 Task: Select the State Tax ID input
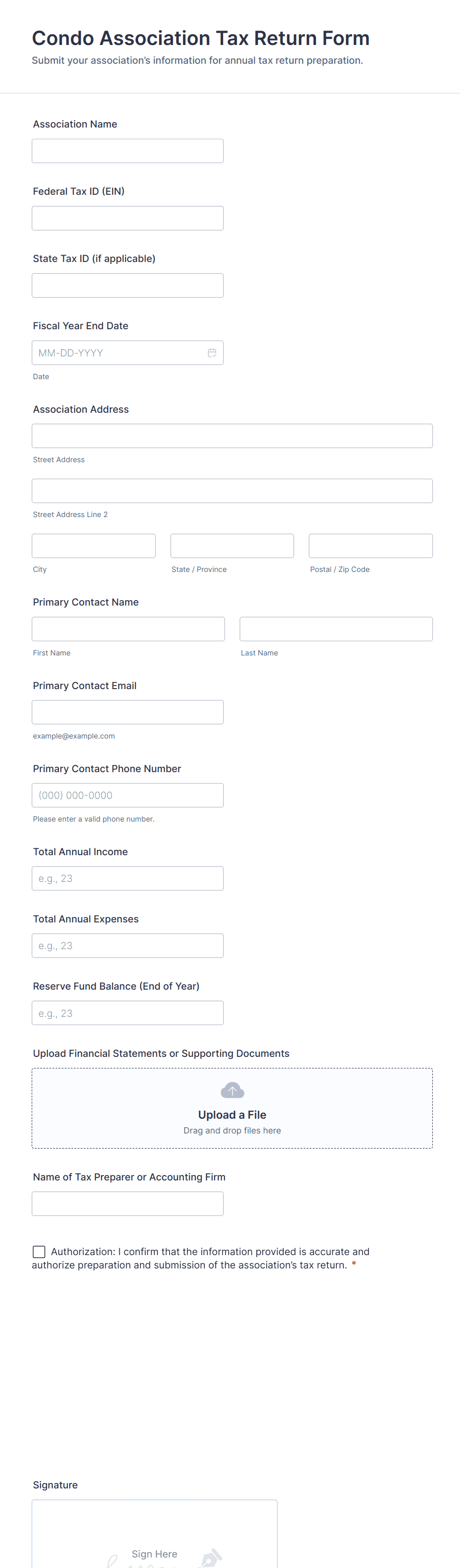127,286
